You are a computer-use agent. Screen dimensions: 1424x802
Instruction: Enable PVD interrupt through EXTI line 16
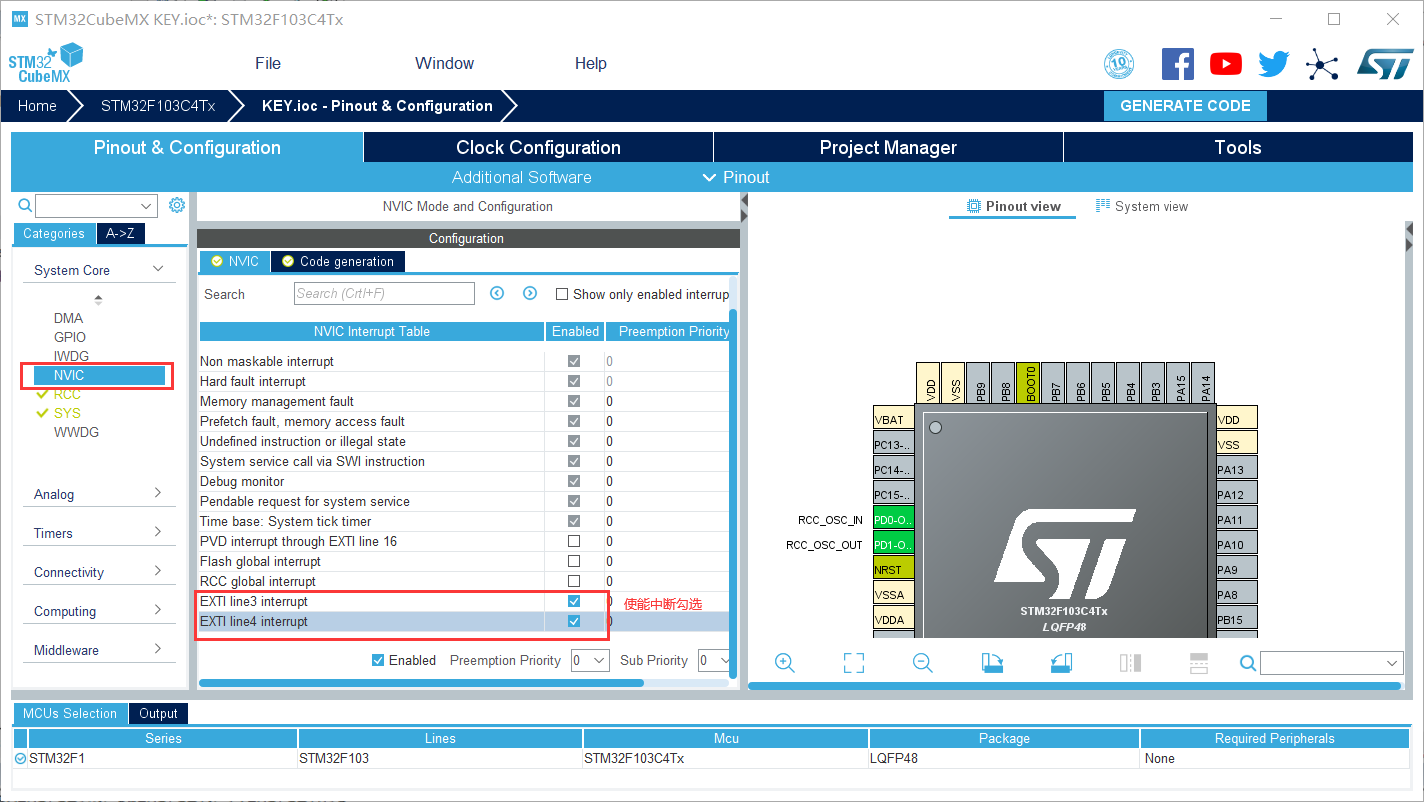click(x=573, y=541)
